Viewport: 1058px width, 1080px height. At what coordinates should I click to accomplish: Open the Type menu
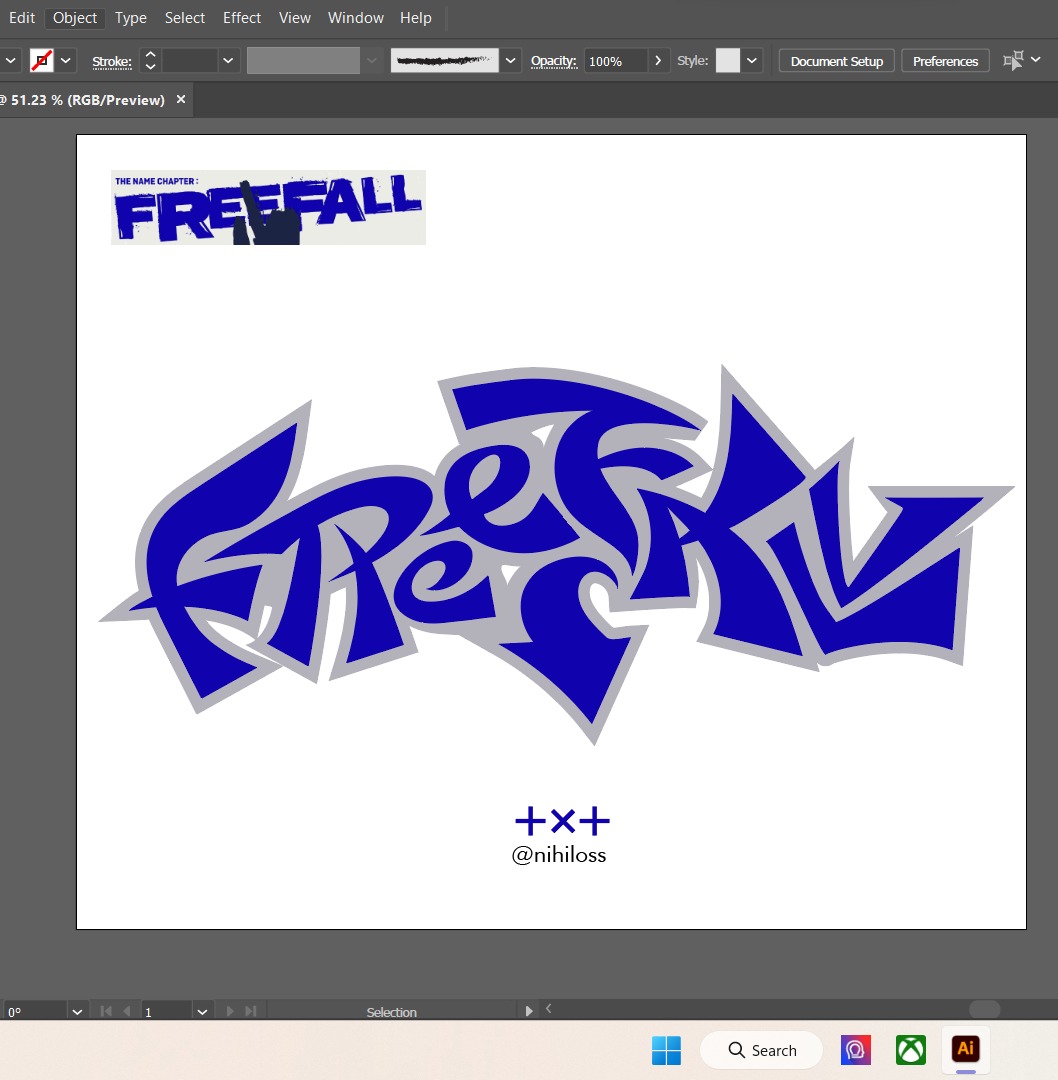[131, 18]
